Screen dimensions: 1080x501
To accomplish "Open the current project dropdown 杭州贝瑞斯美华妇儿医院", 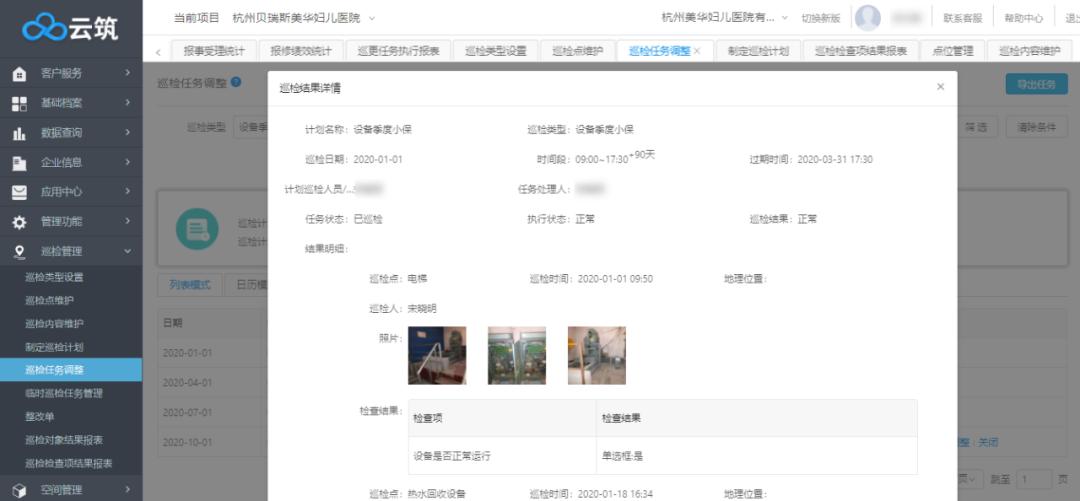I will 303,18.
